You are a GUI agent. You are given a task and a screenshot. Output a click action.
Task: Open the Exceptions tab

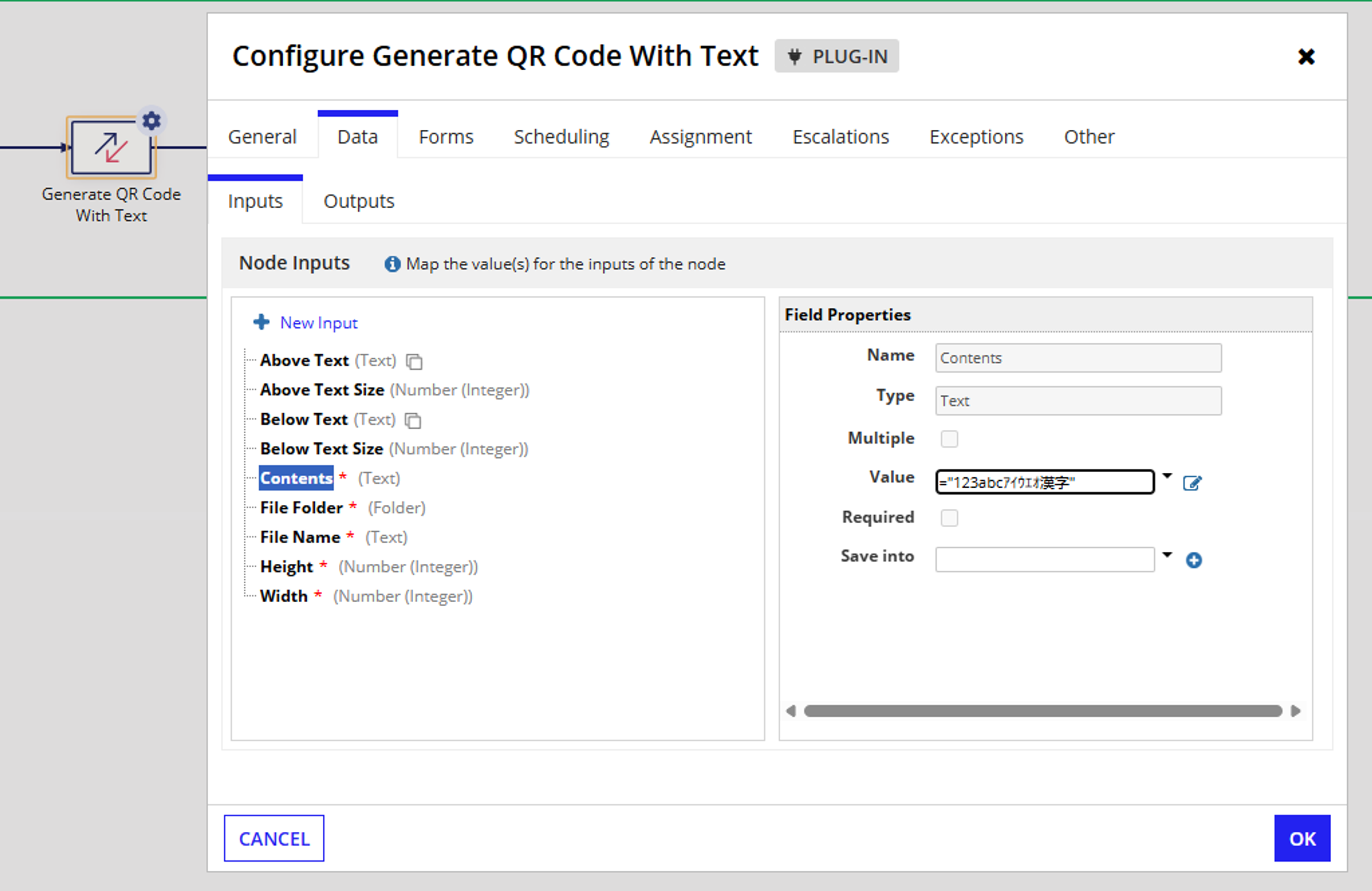pos(976,136)
